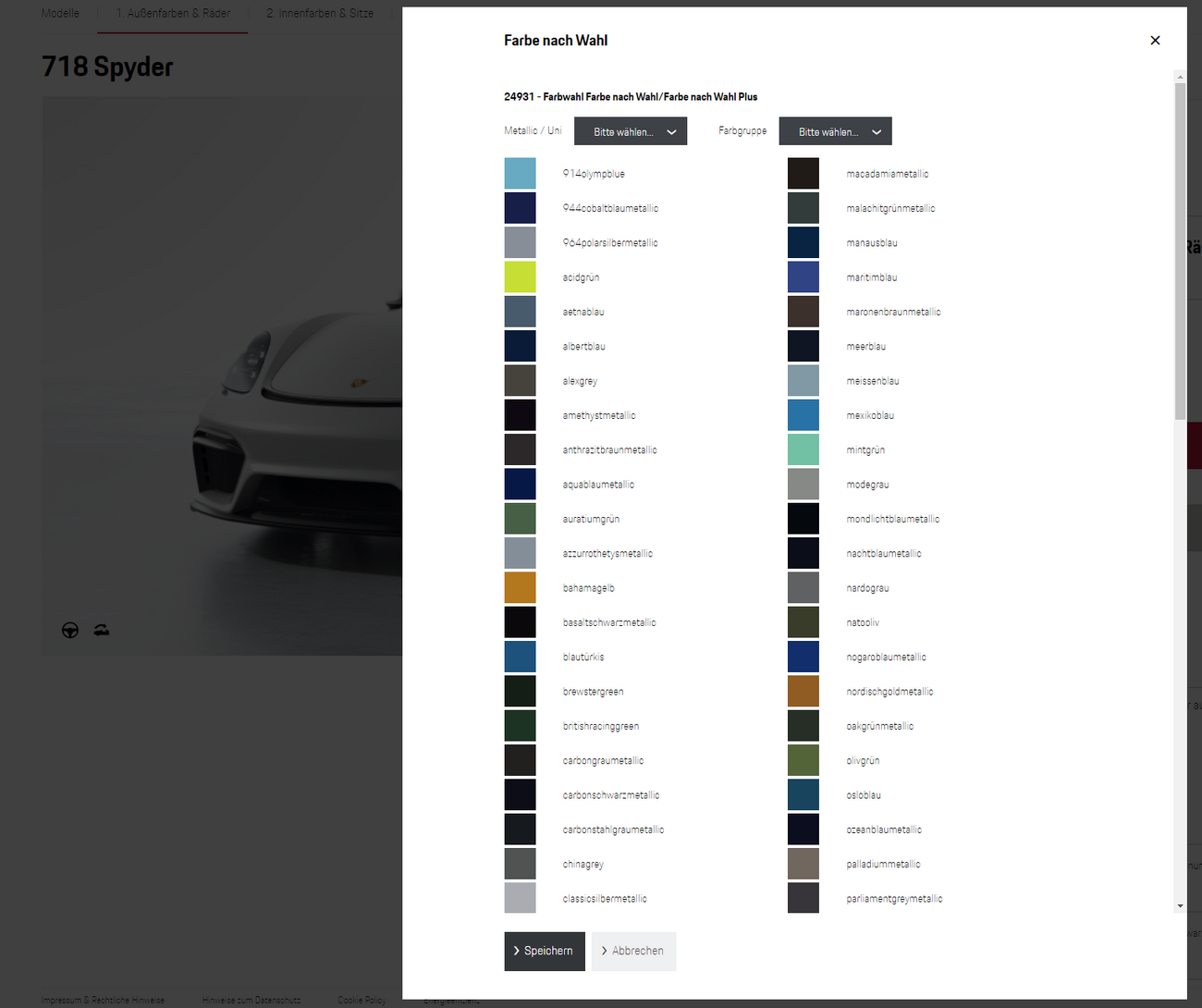
Task: Pick nachtblaumetallic swatch
Action: (x=803, y=553)
